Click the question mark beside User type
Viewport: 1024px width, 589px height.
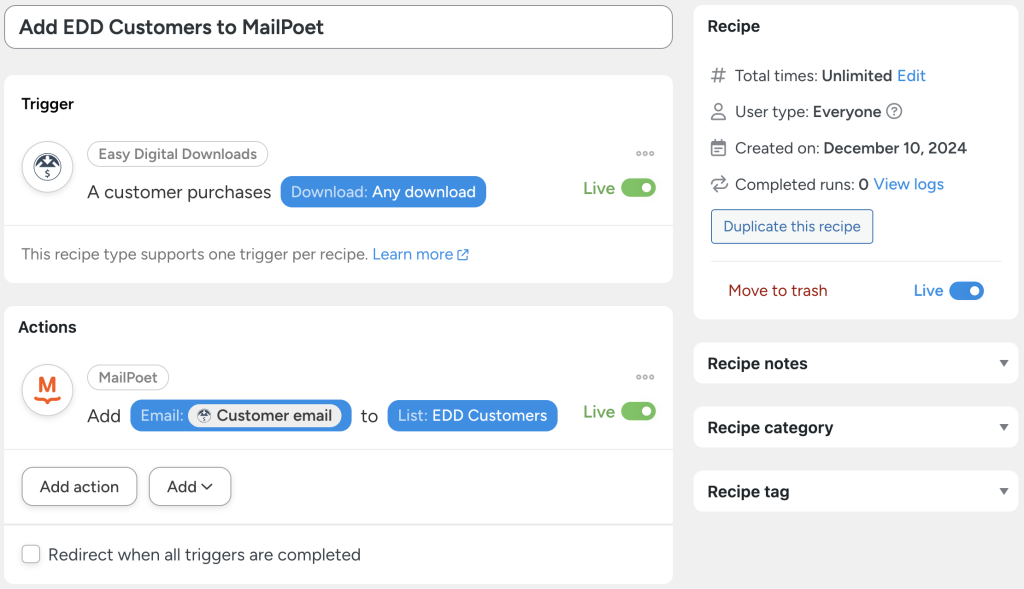pyautogui.click(x=893, y=111)
